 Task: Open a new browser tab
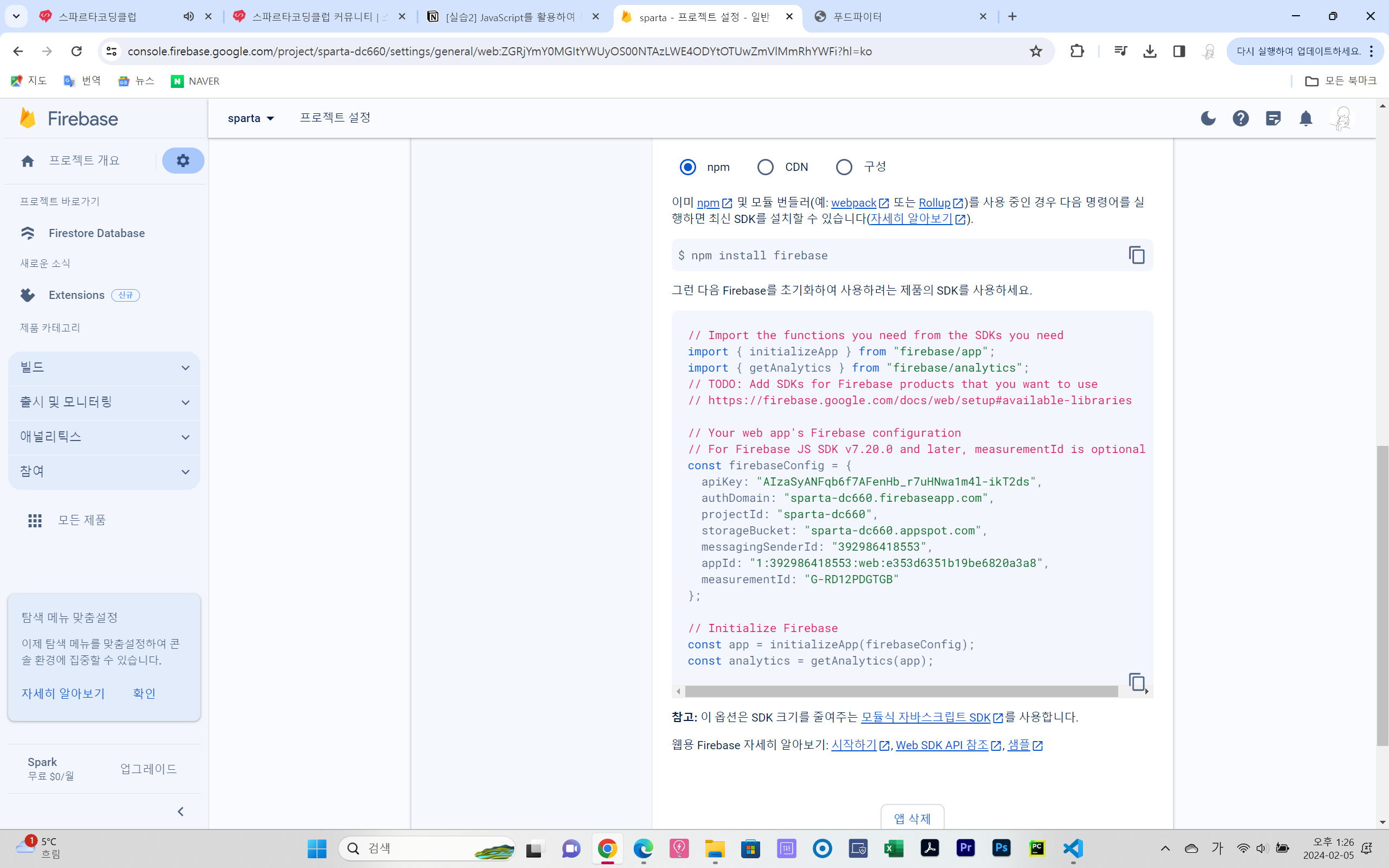(1012, 17)
